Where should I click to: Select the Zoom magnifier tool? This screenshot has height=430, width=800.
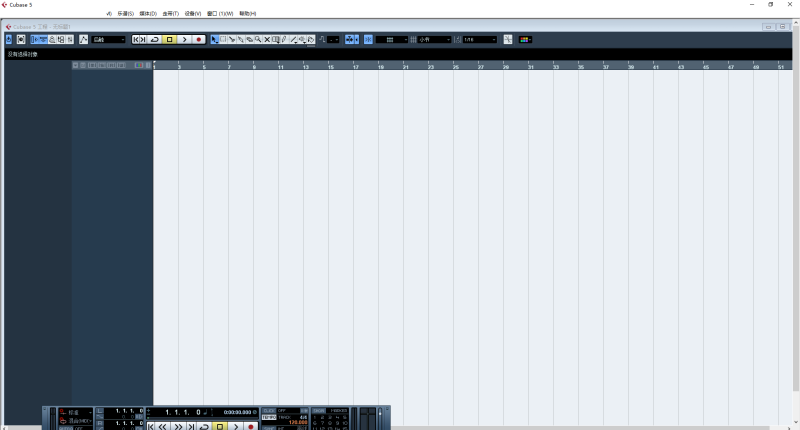point(258,39)
